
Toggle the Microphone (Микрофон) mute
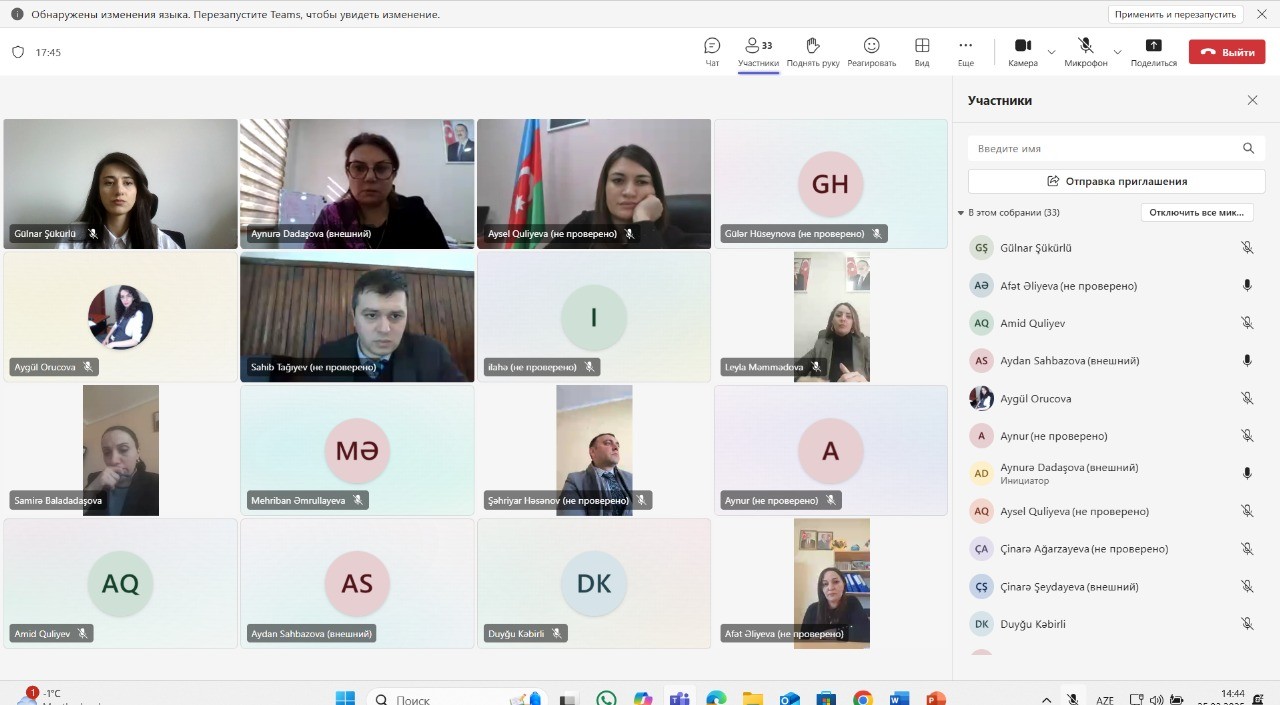click(1085, 51)
